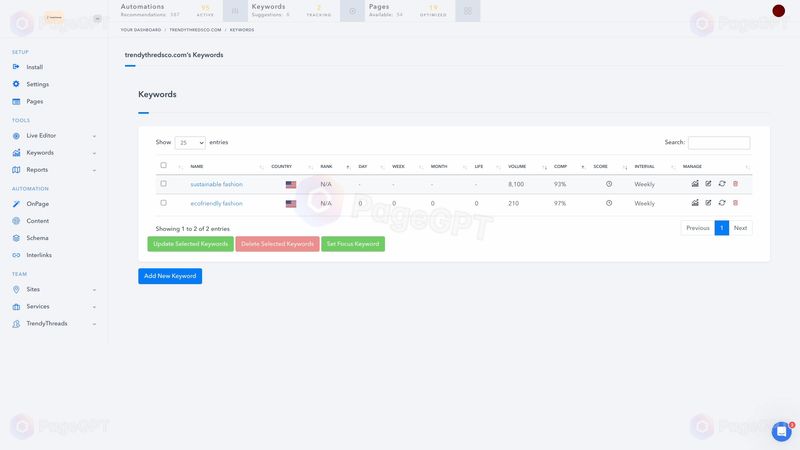Toggle the select-all keywords checkbox
800x450 pixels.
(163, 165)
